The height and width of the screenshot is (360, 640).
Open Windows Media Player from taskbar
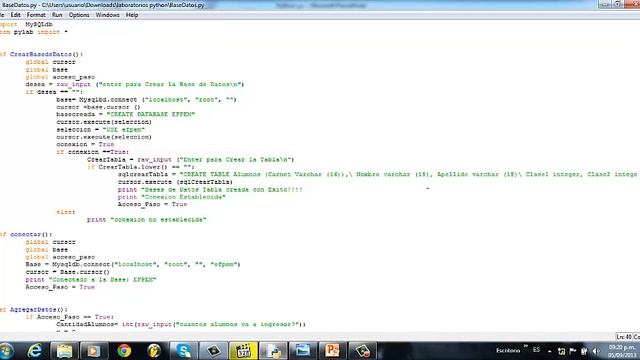point(93,351)
